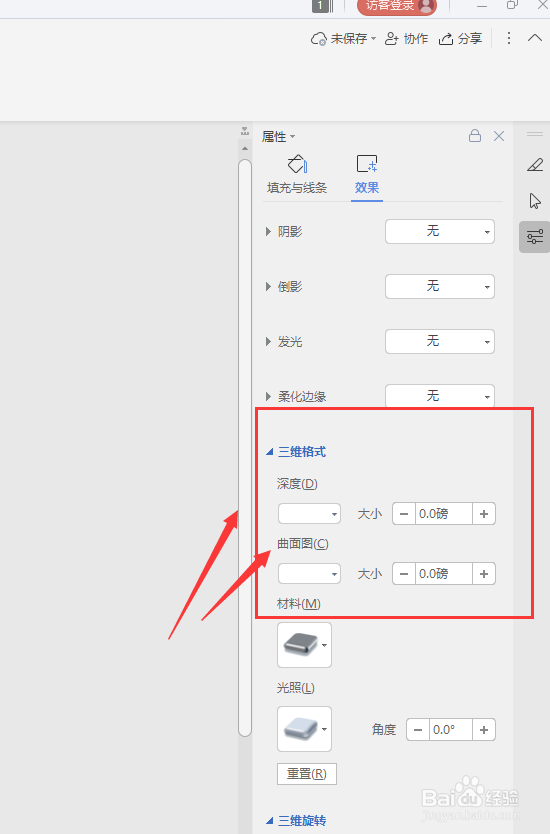Click the 重置 reset button
Screen dimensions: 550x834
coord(307,774)
